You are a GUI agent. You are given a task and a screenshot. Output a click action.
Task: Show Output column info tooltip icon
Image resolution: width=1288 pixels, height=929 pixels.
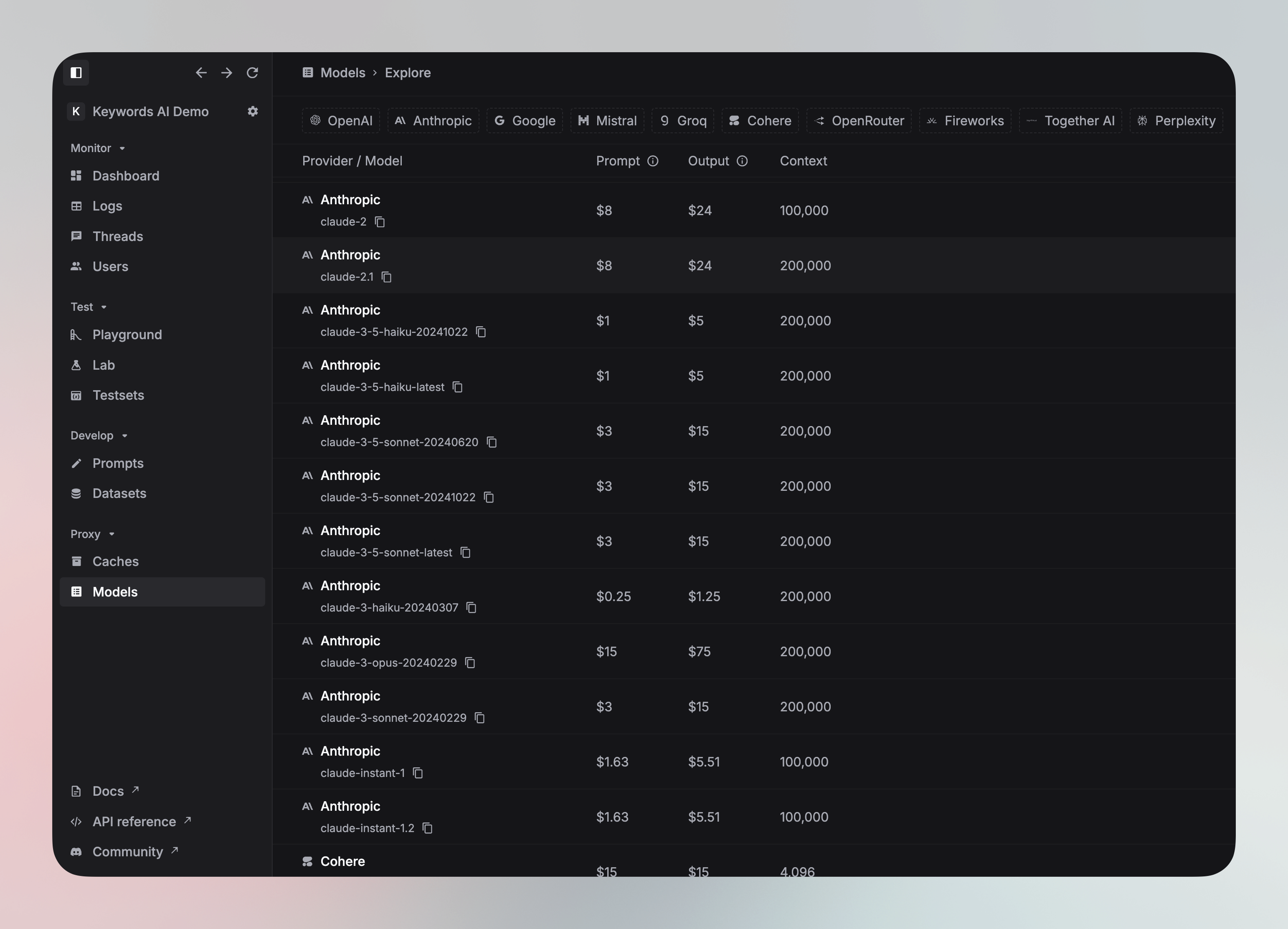point(742,161)
